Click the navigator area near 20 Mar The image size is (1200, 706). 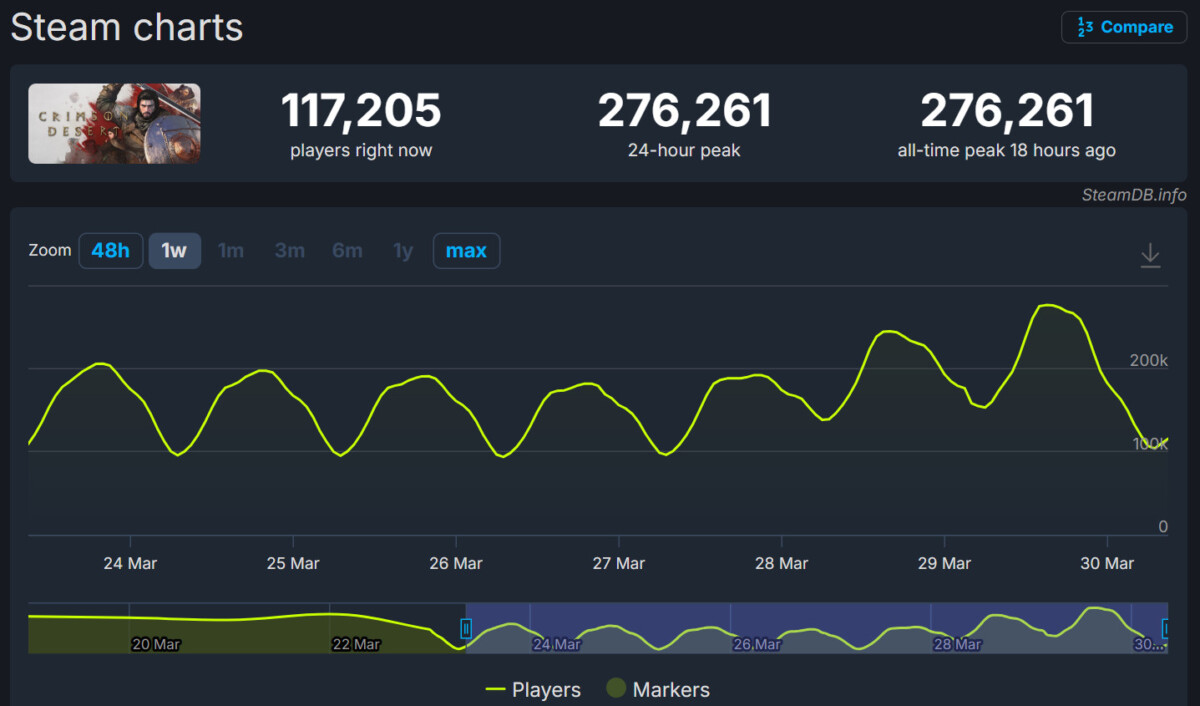coord(156,628)
